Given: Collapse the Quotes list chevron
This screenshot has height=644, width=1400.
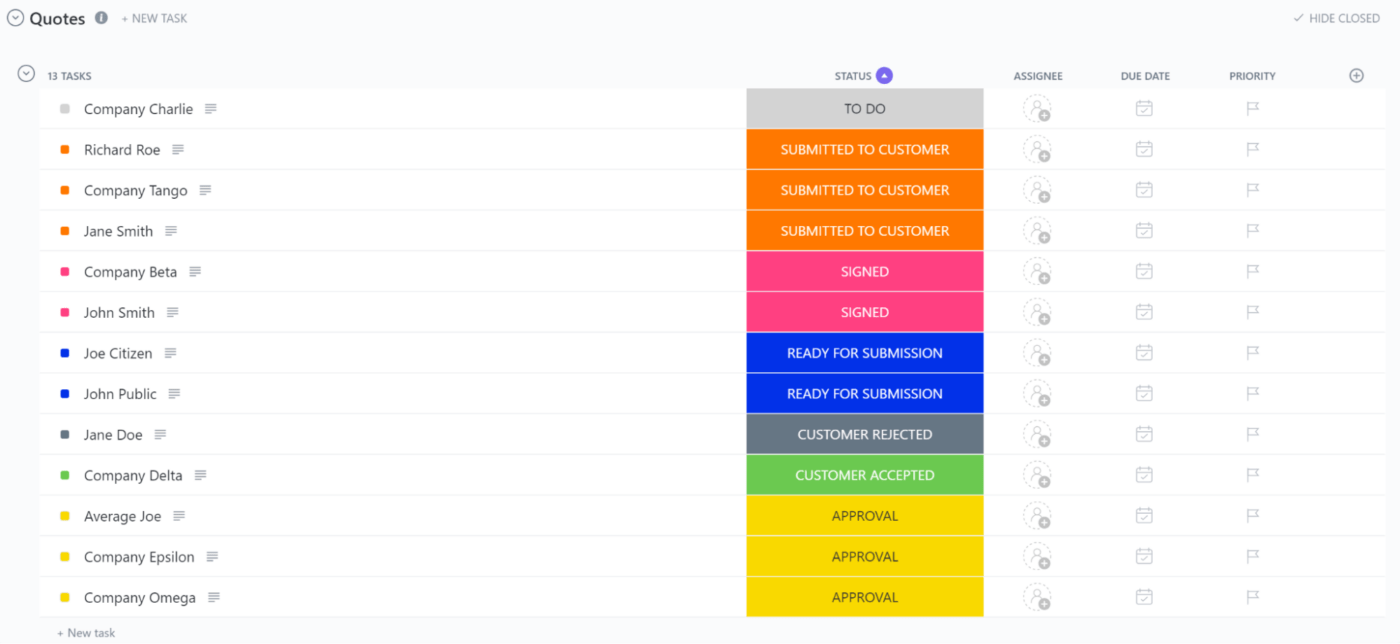Looking at the screenshot, I should tap(15, 18).
